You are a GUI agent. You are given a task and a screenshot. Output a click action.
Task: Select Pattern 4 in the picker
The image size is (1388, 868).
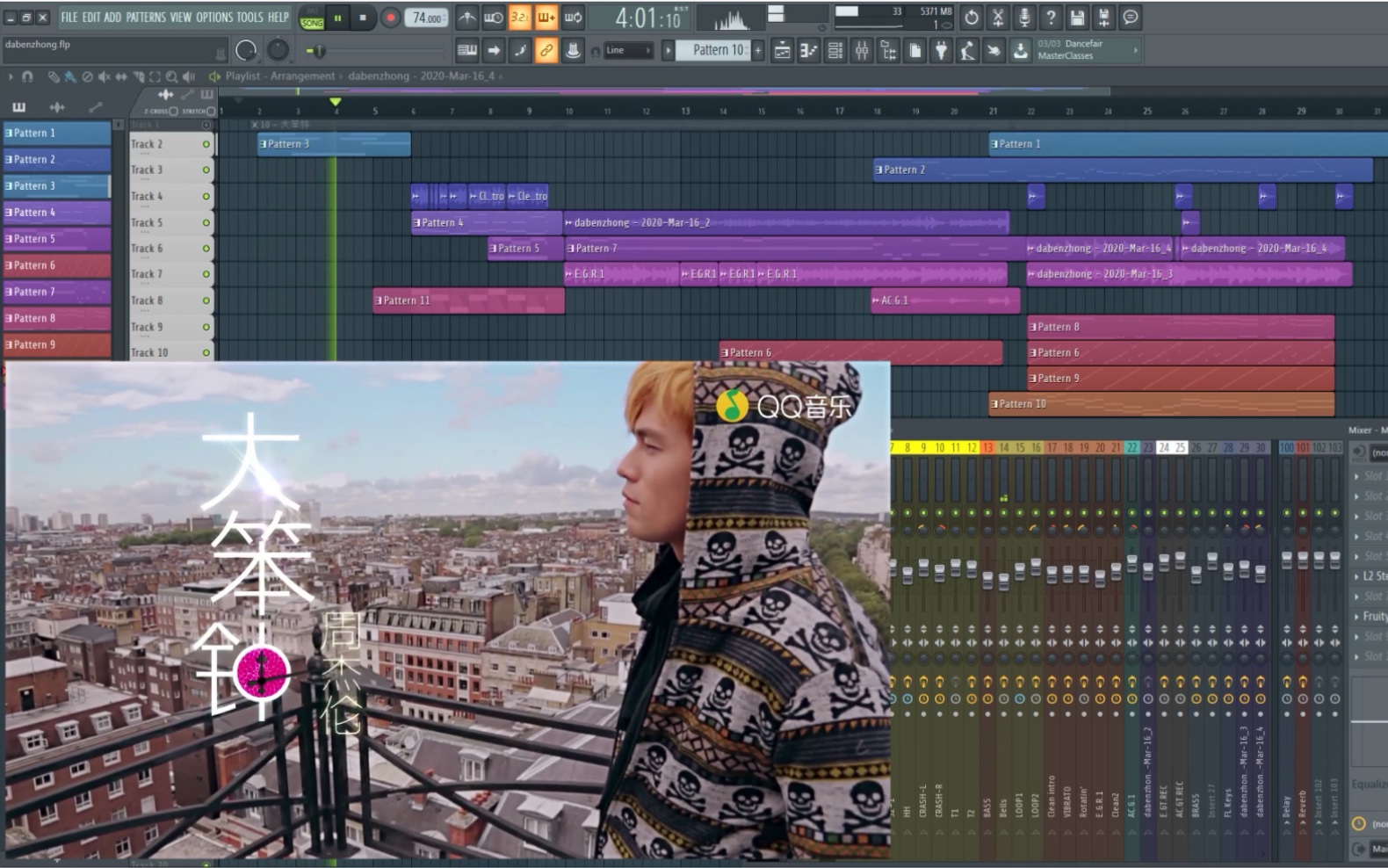tap(57, 213)
